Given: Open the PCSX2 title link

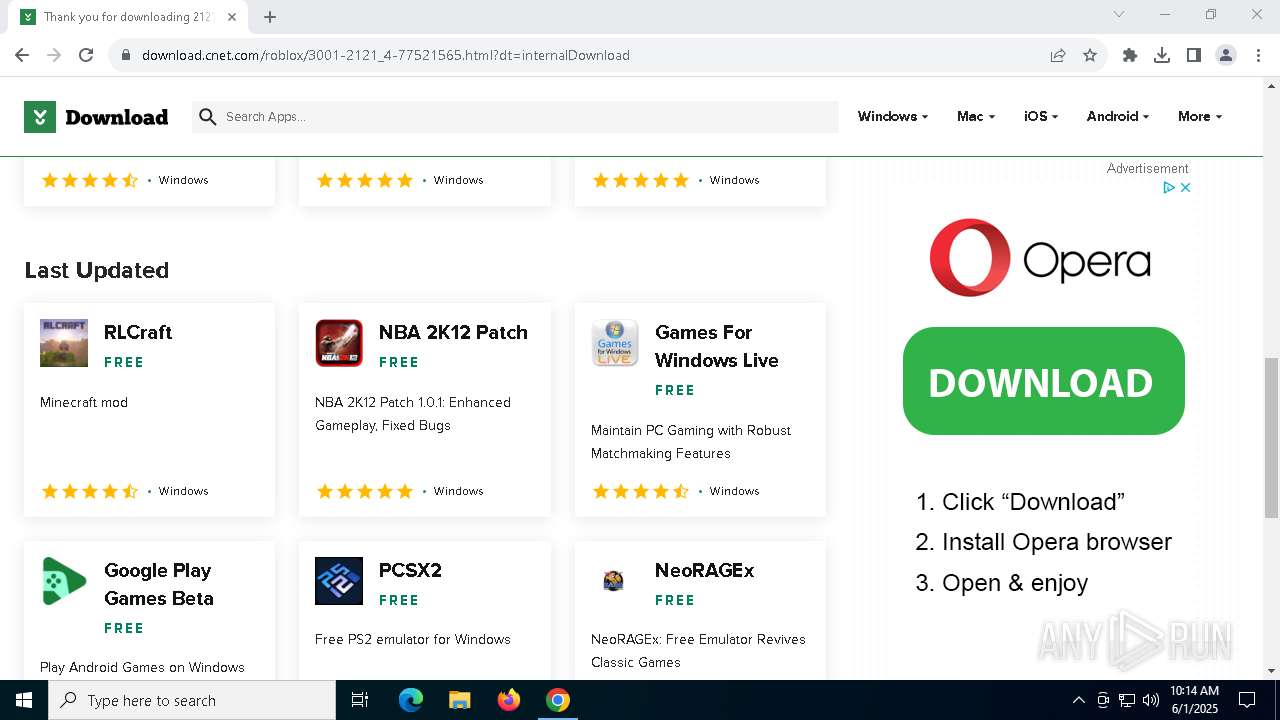Looking at the screenshot, I should (x=410, y=570).
